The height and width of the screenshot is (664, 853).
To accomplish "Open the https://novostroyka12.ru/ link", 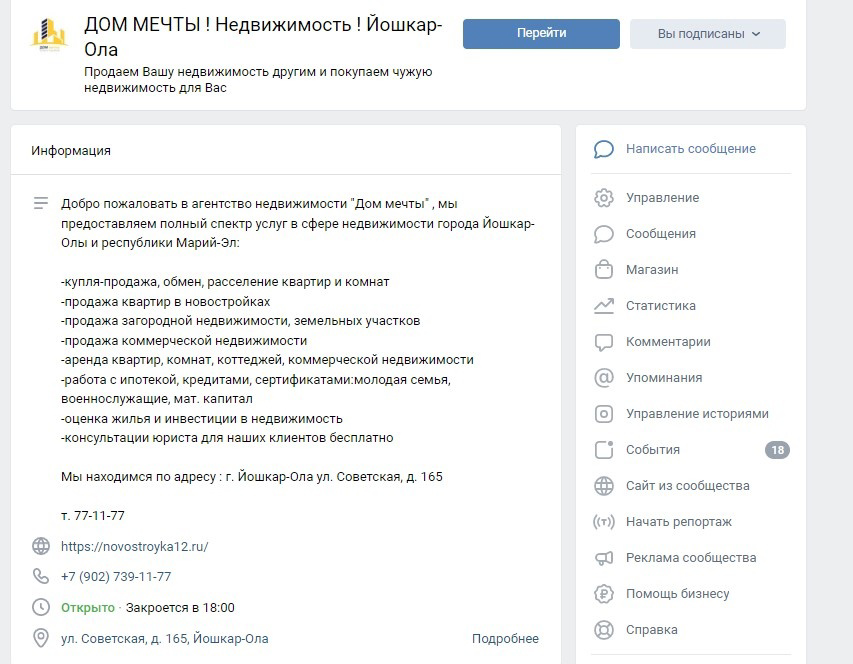I will click(134, 547).
